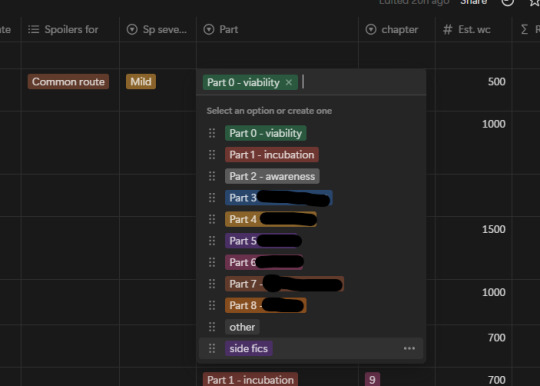This screenshot has width=540, height=386.
Task: Click drag handle beside side fics
Action: 212,348
